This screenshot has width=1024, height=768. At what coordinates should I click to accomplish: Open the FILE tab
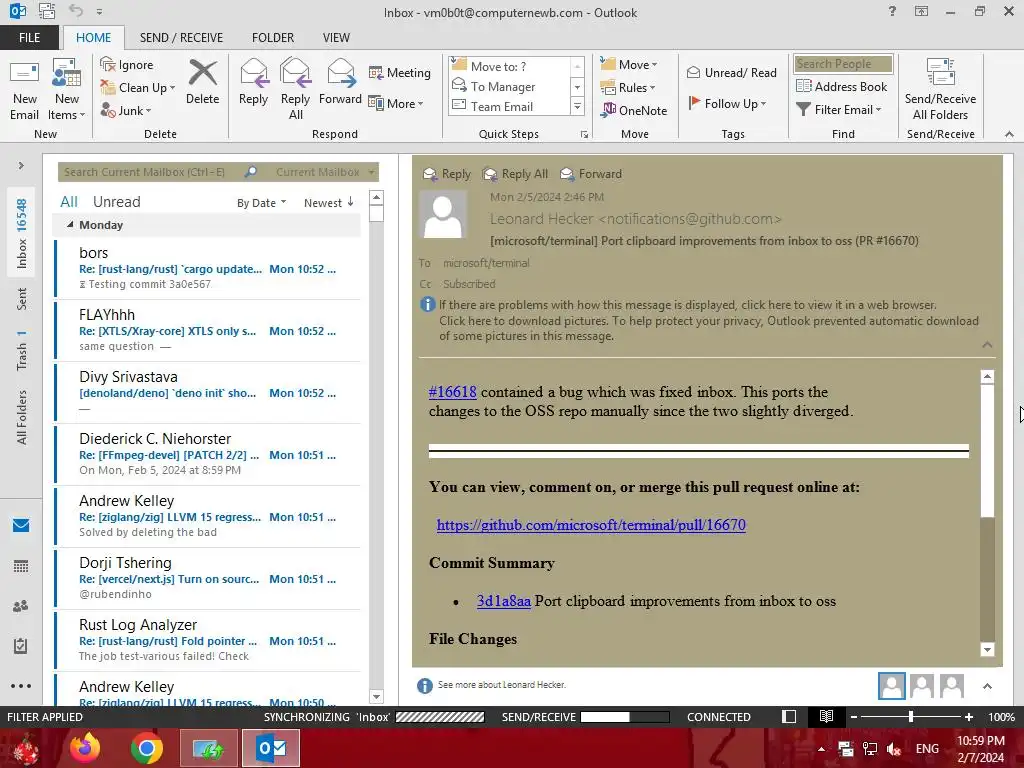(29, 38)
